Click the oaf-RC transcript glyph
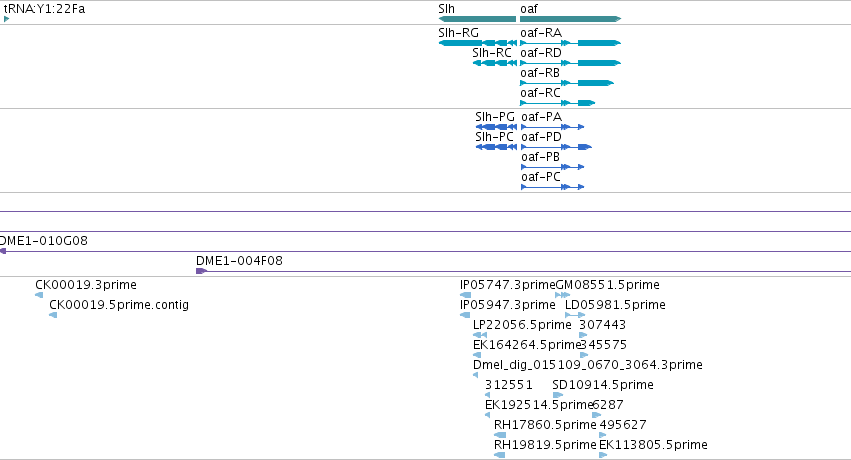The image size is (851, 460). point(557,103)
